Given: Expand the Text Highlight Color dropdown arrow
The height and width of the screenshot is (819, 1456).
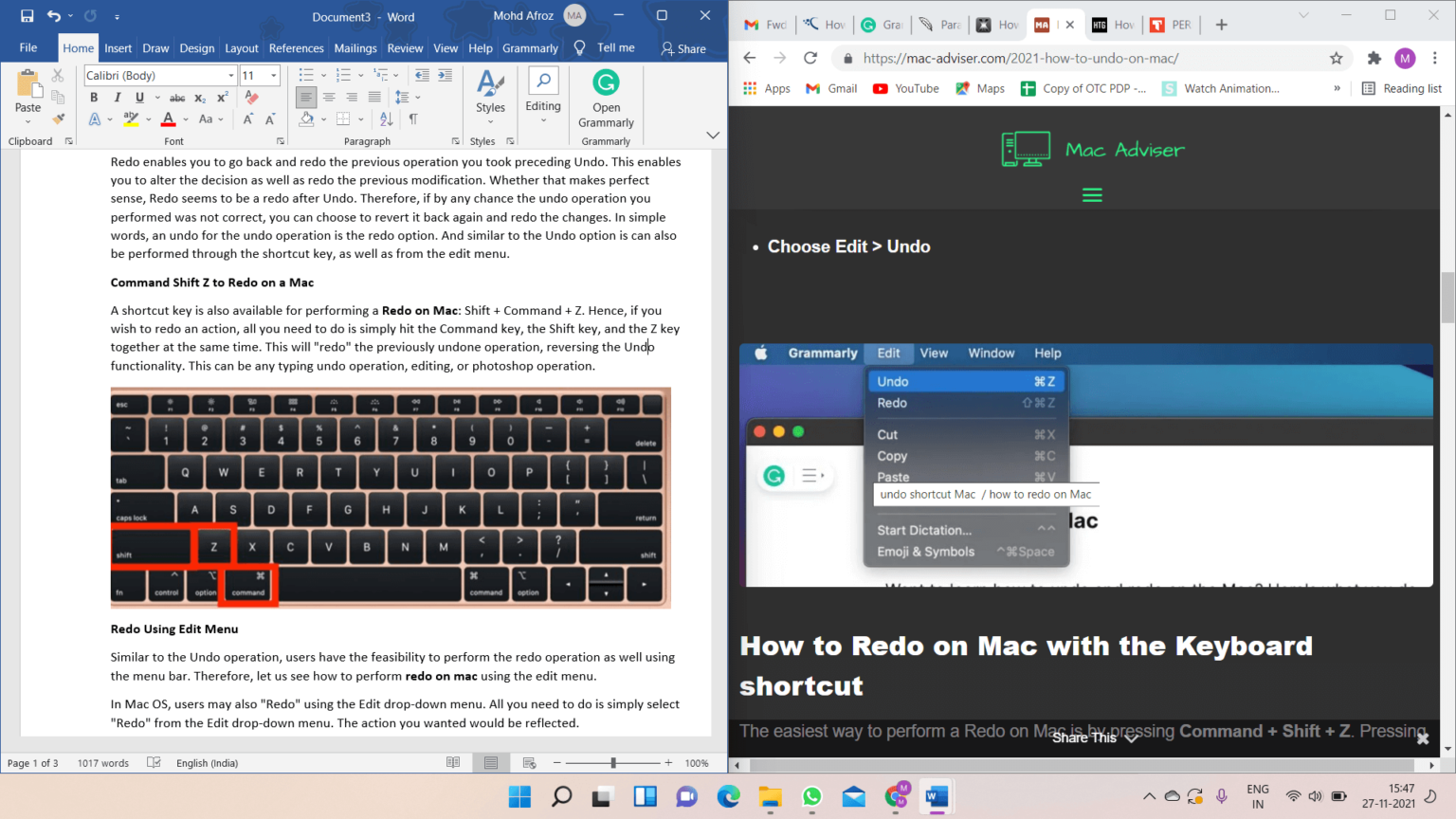Looking at the screenshot, I should coord(148,118).
